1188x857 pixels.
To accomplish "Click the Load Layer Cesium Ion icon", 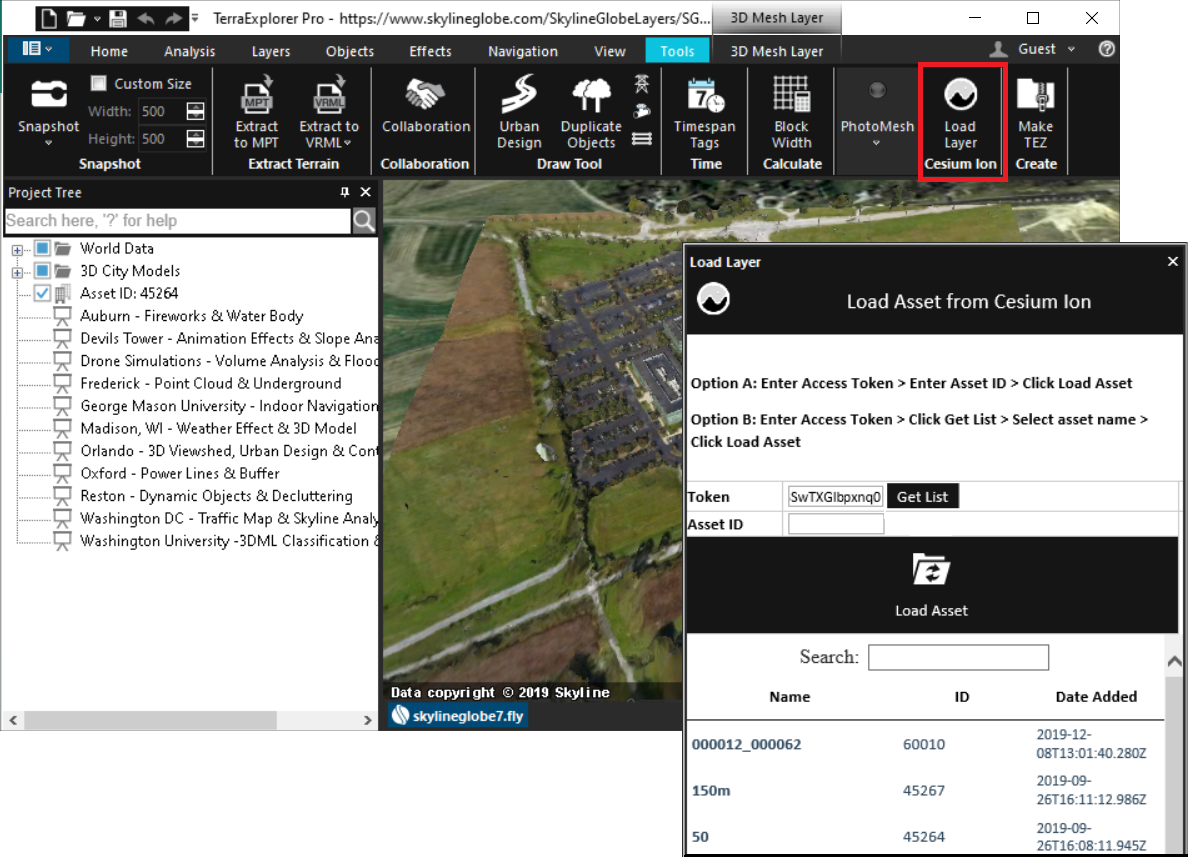I will (960, 96).
